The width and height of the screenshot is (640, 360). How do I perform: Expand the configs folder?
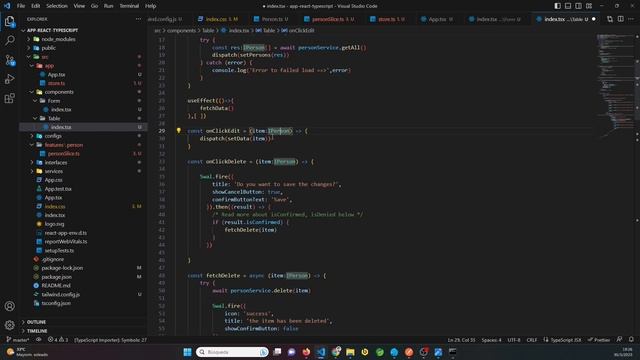[x=53, y=136]
